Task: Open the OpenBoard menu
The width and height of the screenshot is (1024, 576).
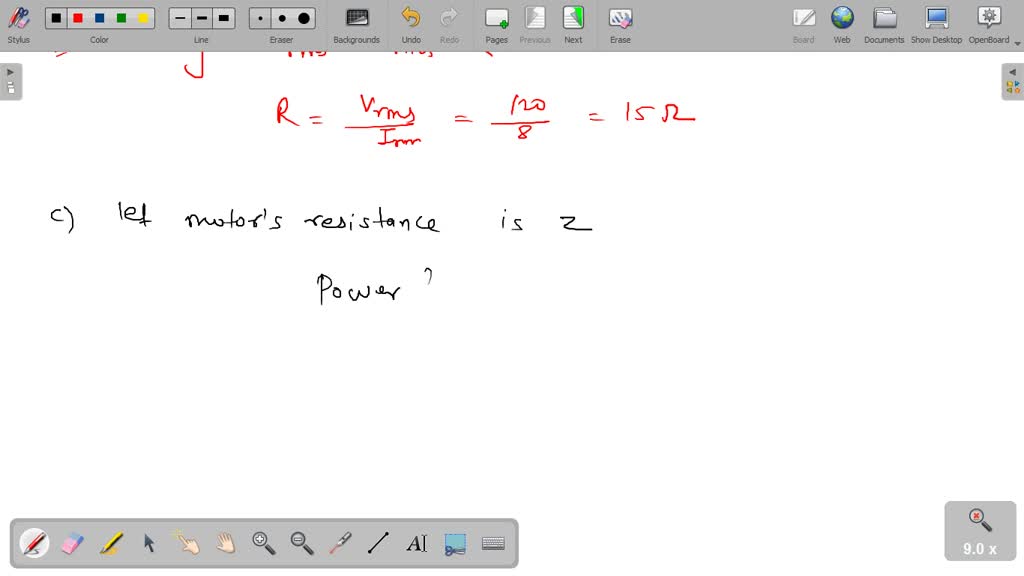Action: (988, 24)
